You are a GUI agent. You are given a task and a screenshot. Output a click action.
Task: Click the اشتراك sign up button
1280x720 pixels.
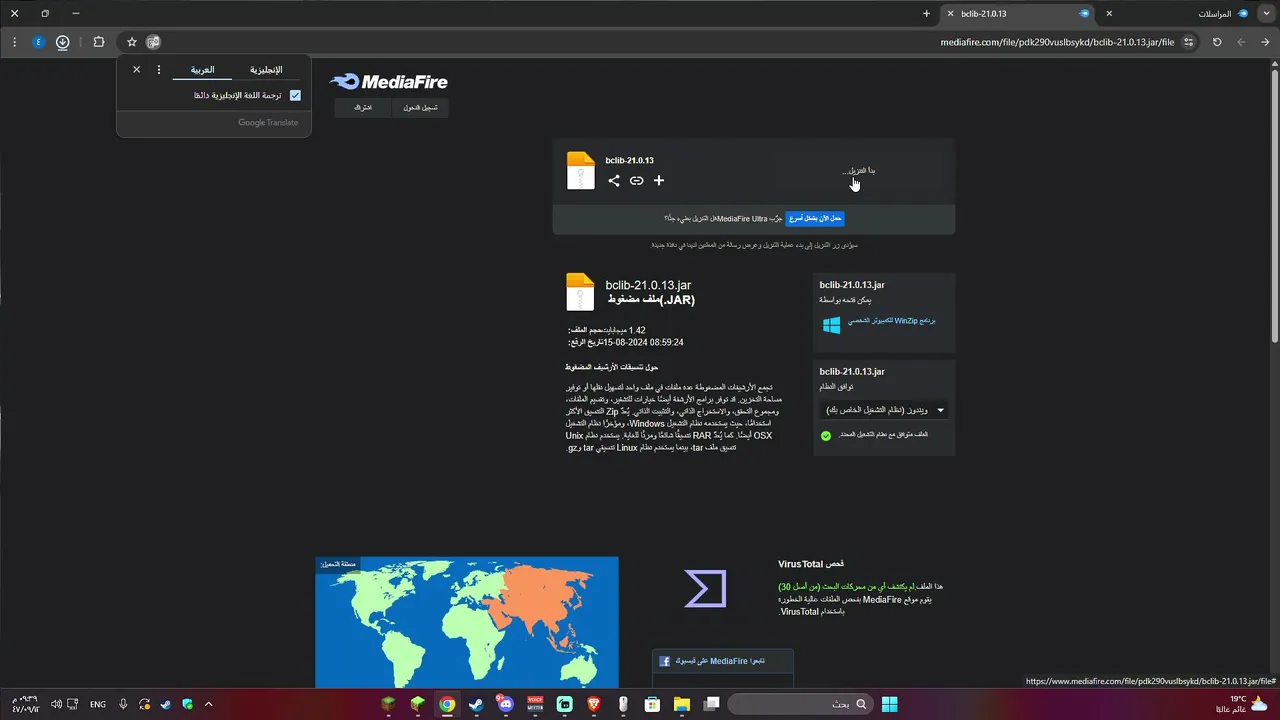click(363, 107)
